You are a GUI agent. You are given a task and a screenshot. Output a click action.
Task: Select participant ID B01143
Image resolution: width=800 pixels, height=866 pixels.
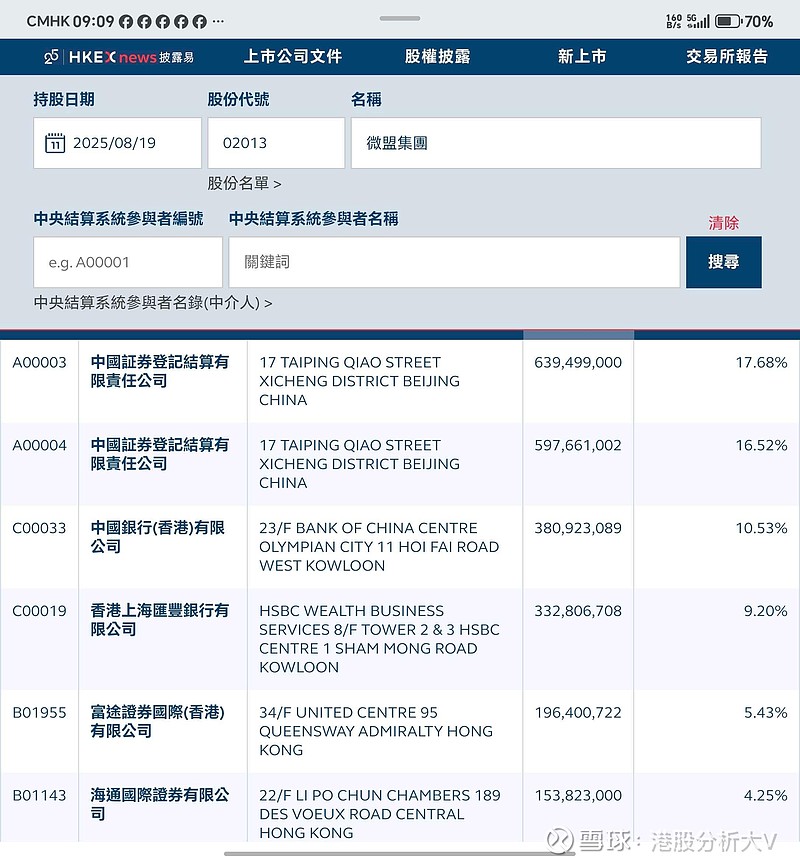(x=39, y=795)
